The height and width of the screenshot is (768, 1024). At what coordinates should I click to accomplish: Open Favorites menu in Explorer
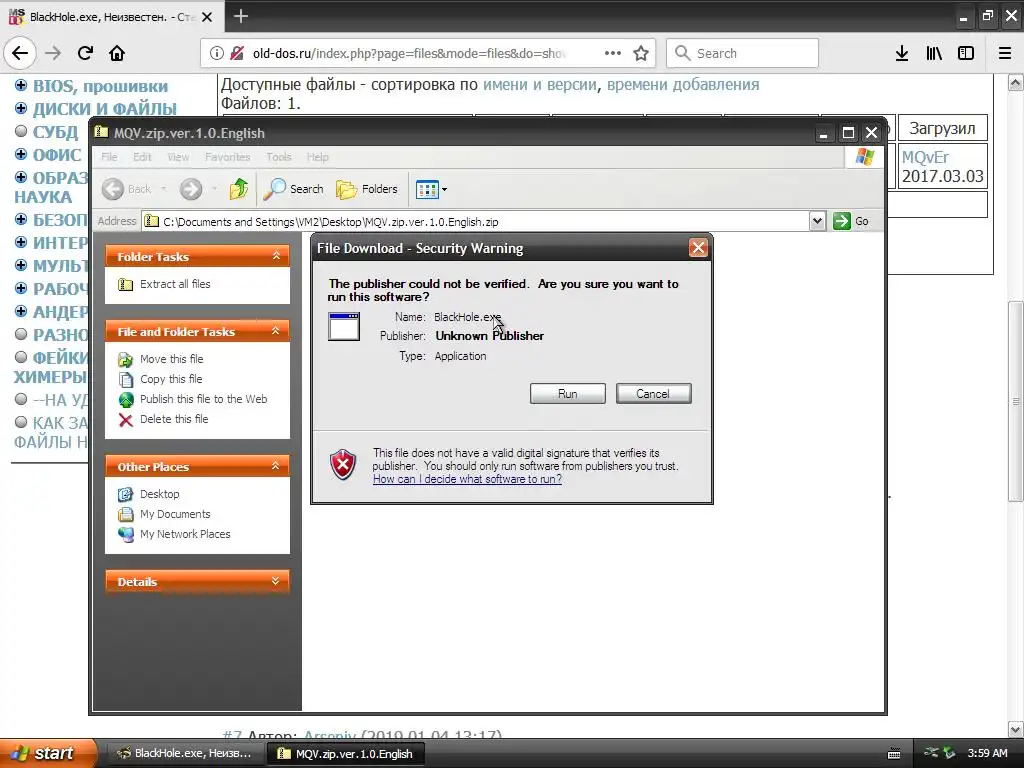[227, 157]
